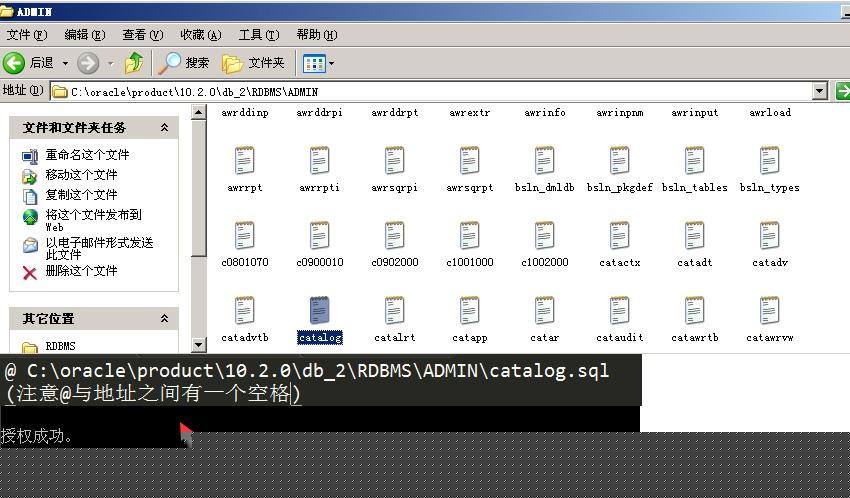Screen dimensions: 850x498
Task: Click the green Go button
Action: pyautogui.click(x=842, y=91)
